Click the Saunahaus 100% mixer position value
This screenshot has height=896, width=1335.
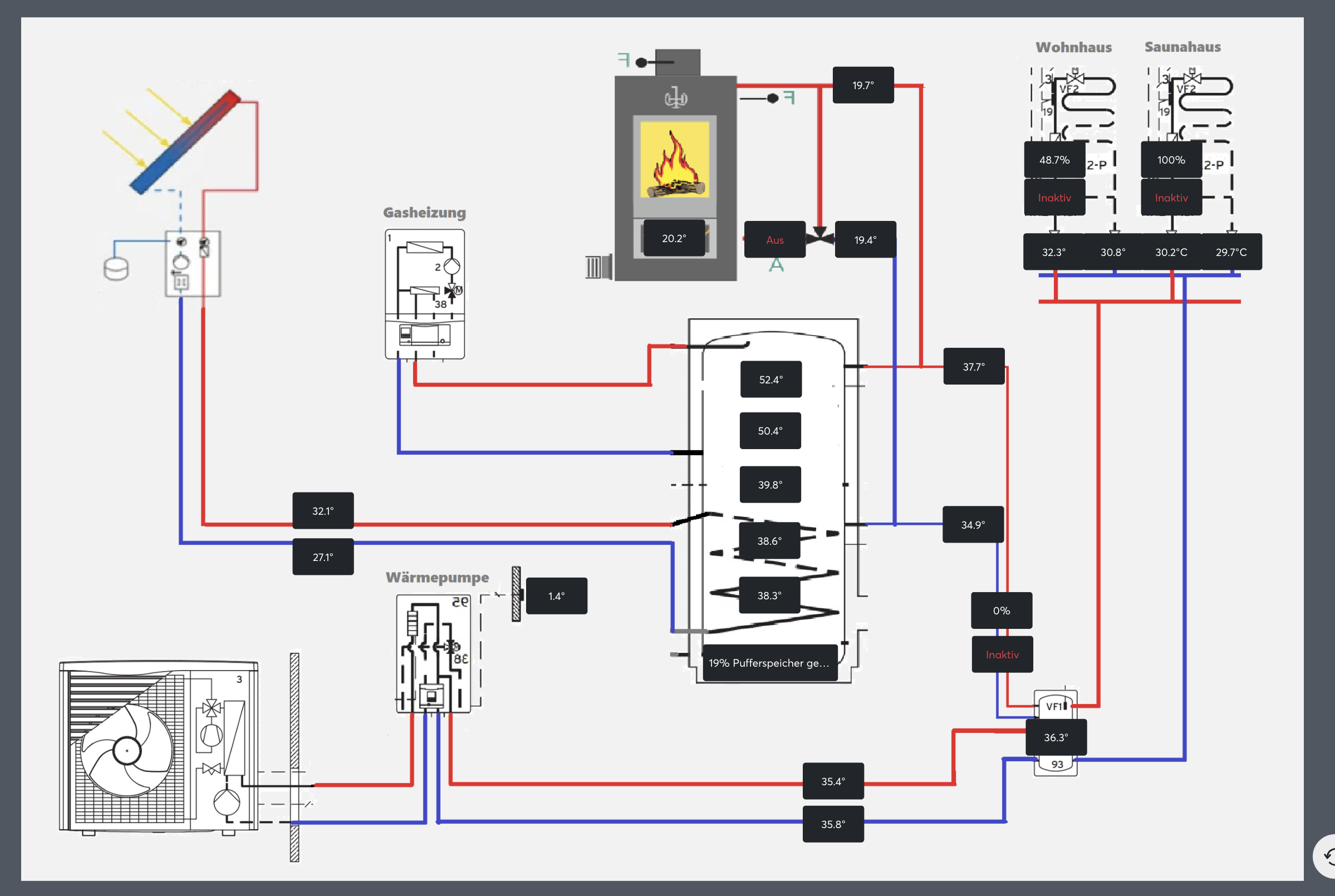[1171, 160]
